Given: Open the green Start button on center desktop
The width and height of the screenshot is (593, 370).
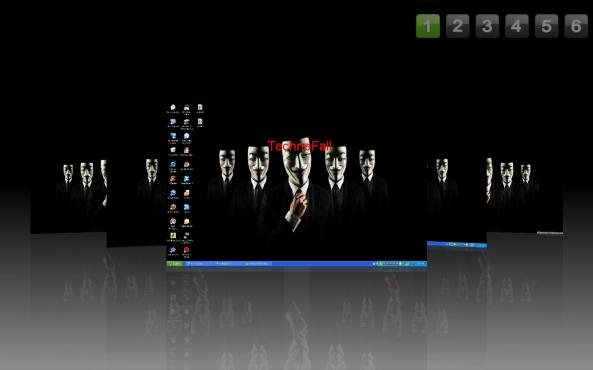Looking at the screenshot, I should [x=175, y=264].
